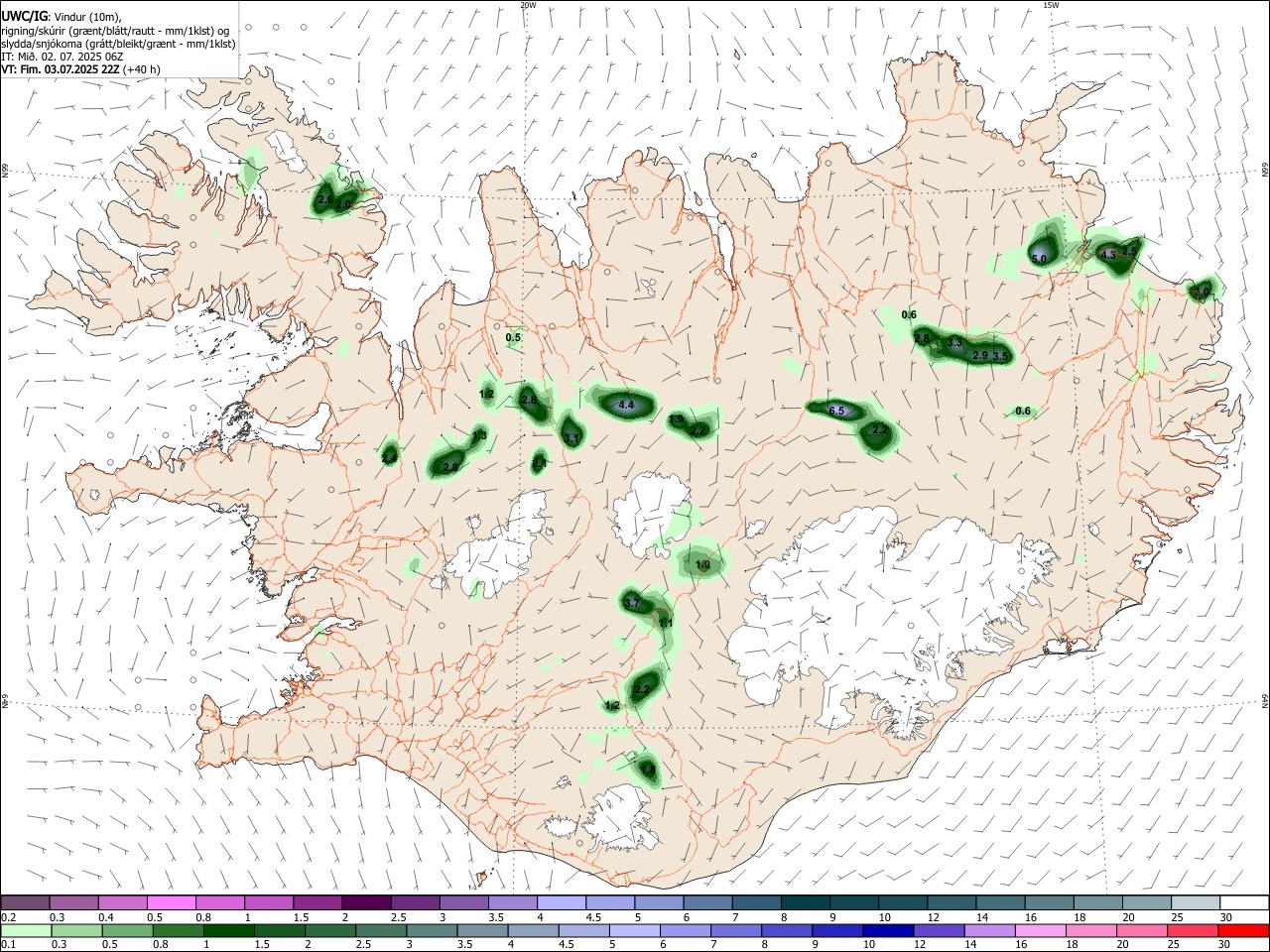This screenshot has height=952, width=1270.
Task: Click the 1.8 rainfall value in the south
Action: [x=648, y=769]
